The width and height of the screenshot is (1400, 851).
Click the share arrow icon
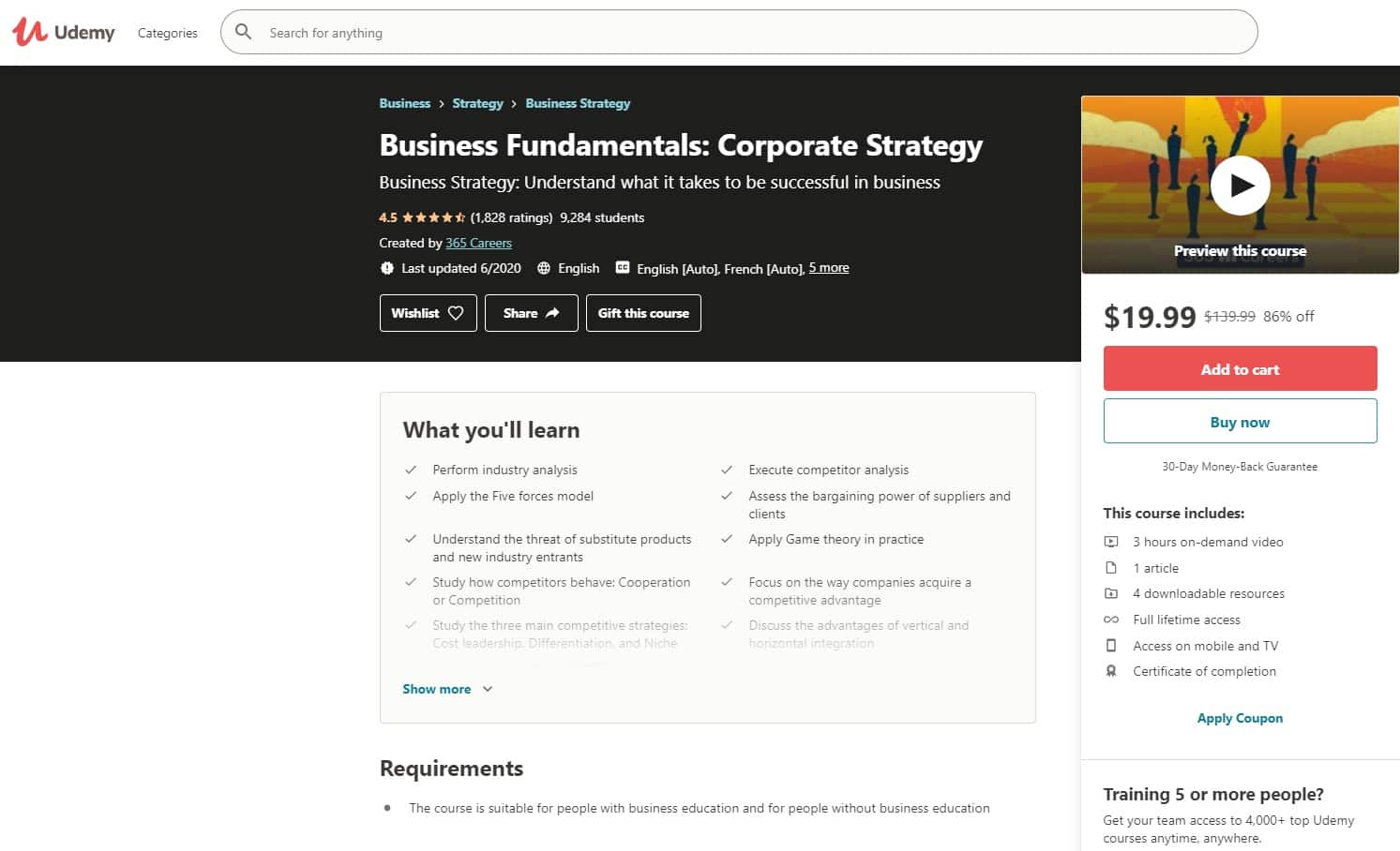552,313
